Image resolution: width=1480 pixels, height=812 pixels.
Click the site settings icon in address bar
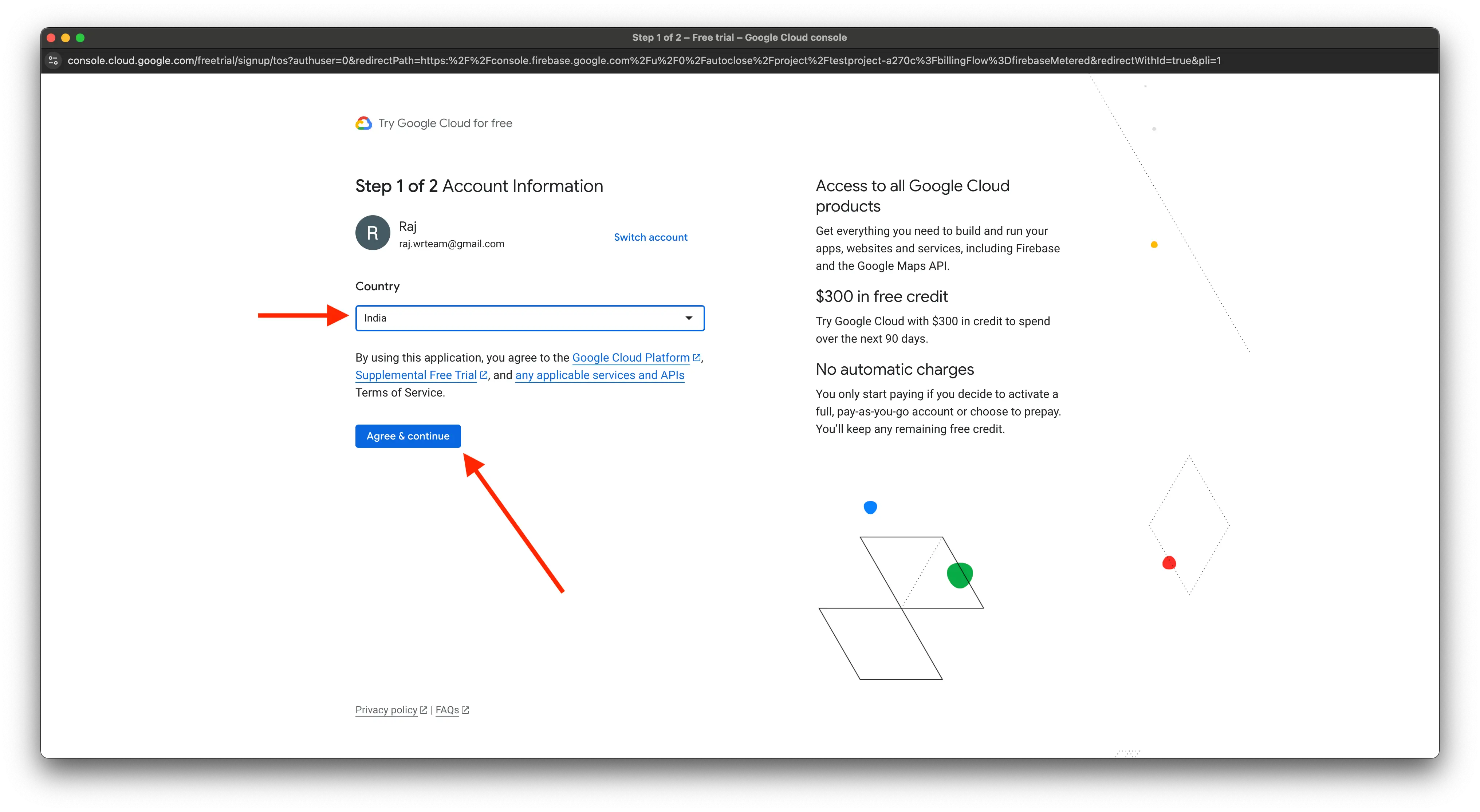[x=54, y=60]
